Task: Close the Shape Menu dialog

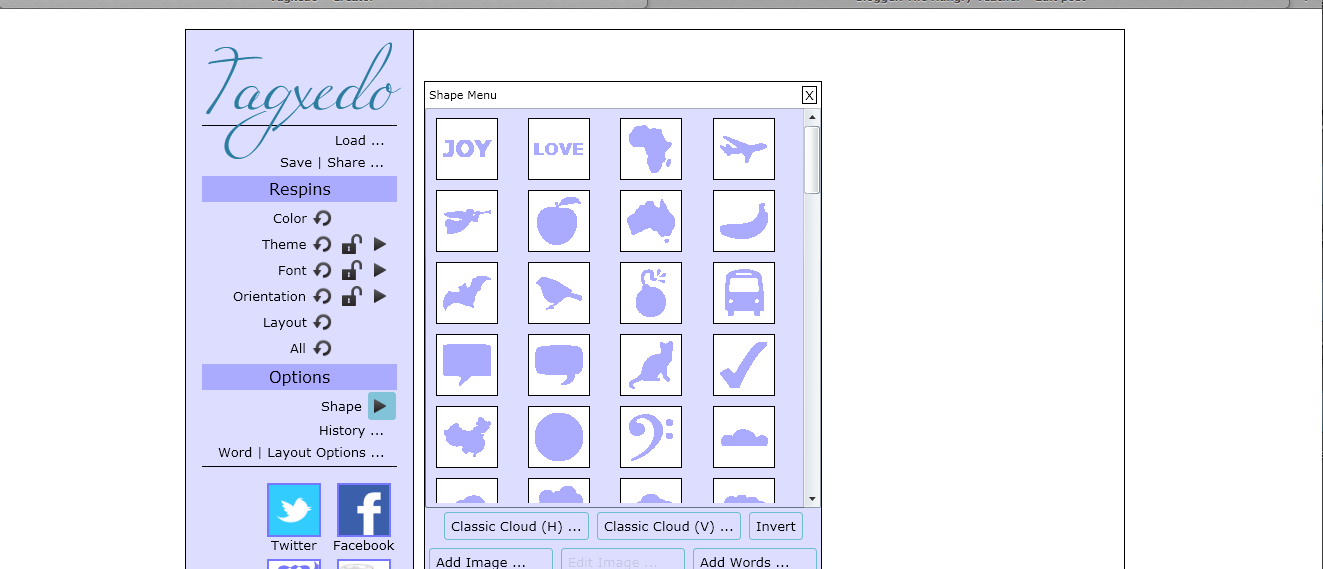Action: point(809,95)
